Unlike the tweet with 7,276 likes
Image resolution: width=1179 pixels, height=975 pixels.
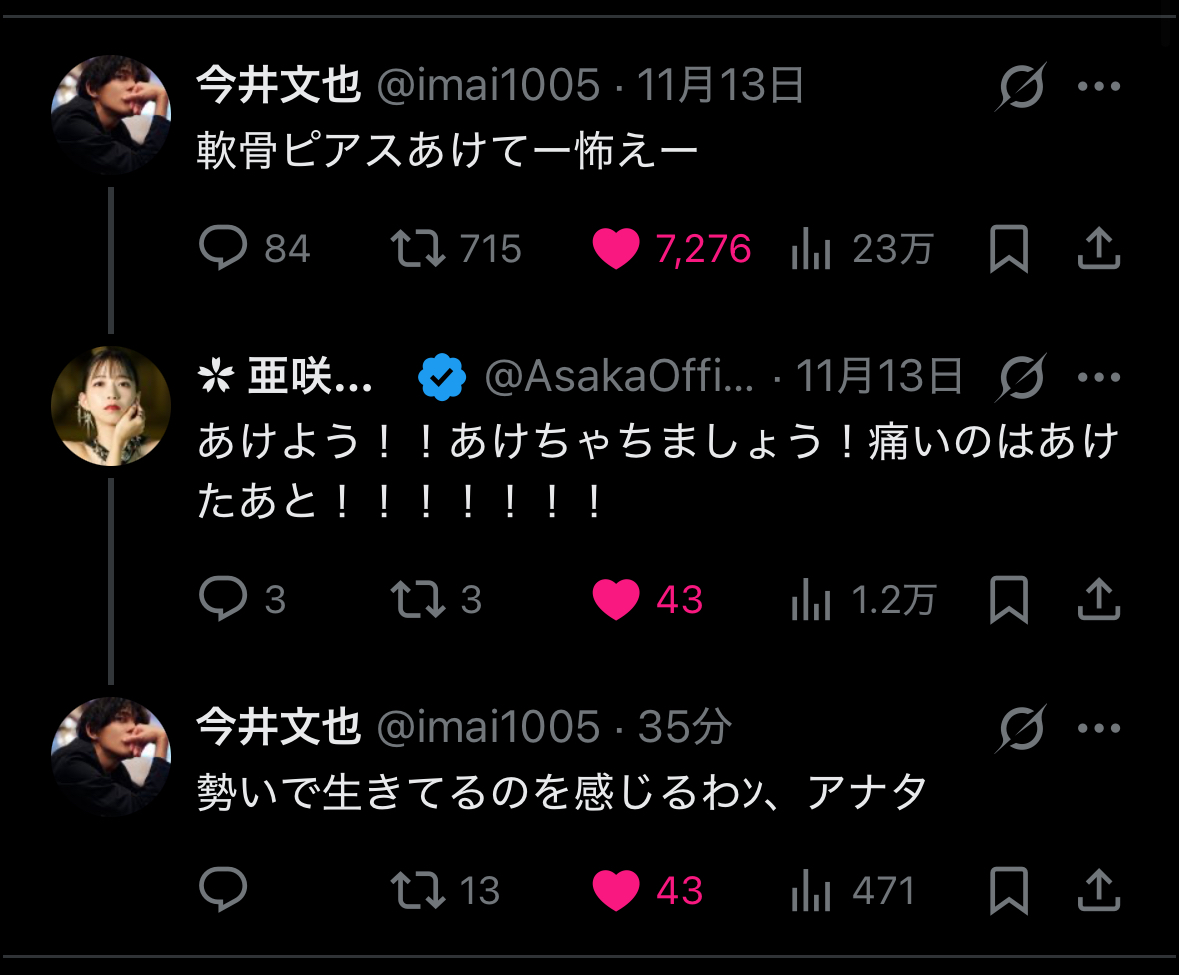[616, 248]
